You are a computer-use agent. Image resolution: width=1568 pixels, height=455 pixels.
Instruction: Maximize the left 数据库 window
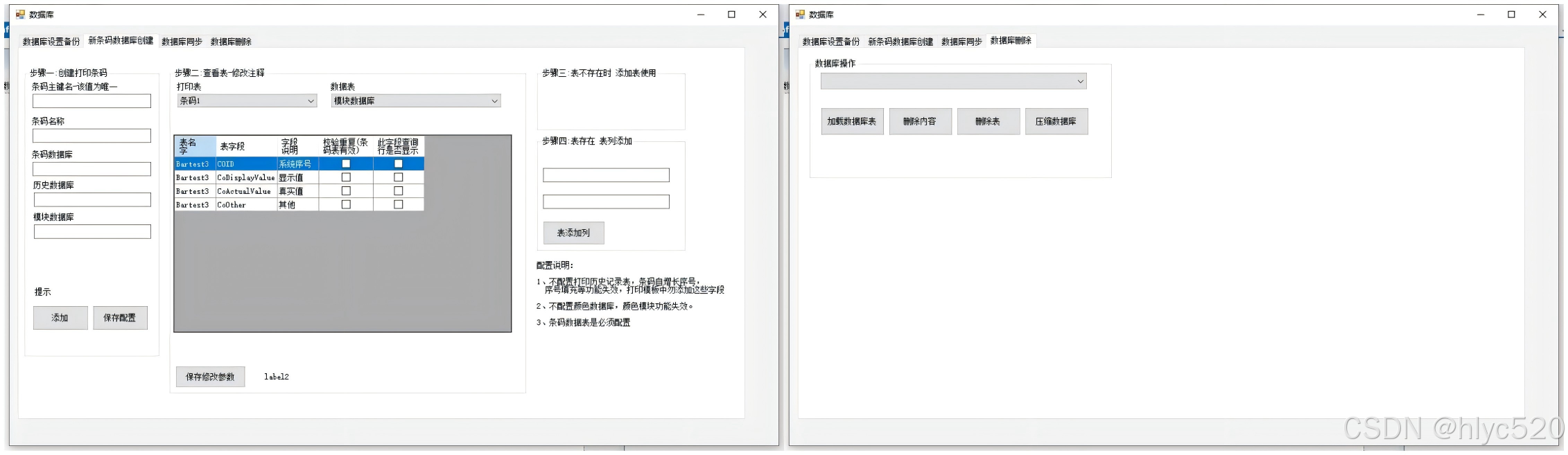coord(731,14)
